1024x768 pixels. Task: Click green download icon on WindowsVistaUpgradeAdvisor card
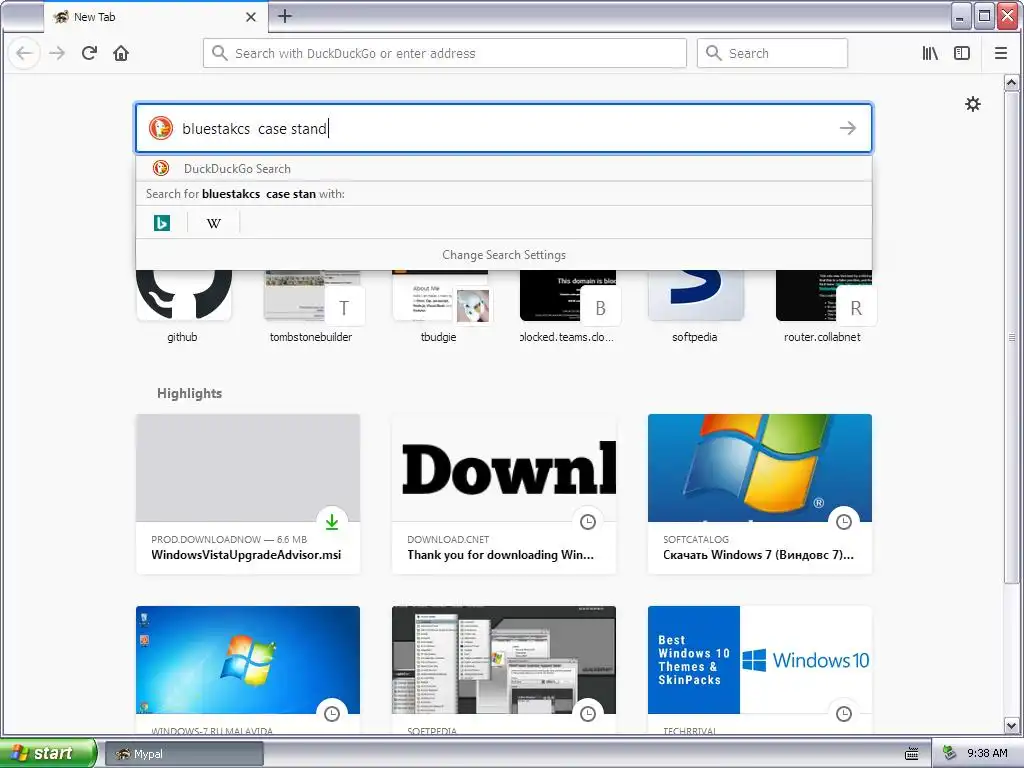(332, 521)
